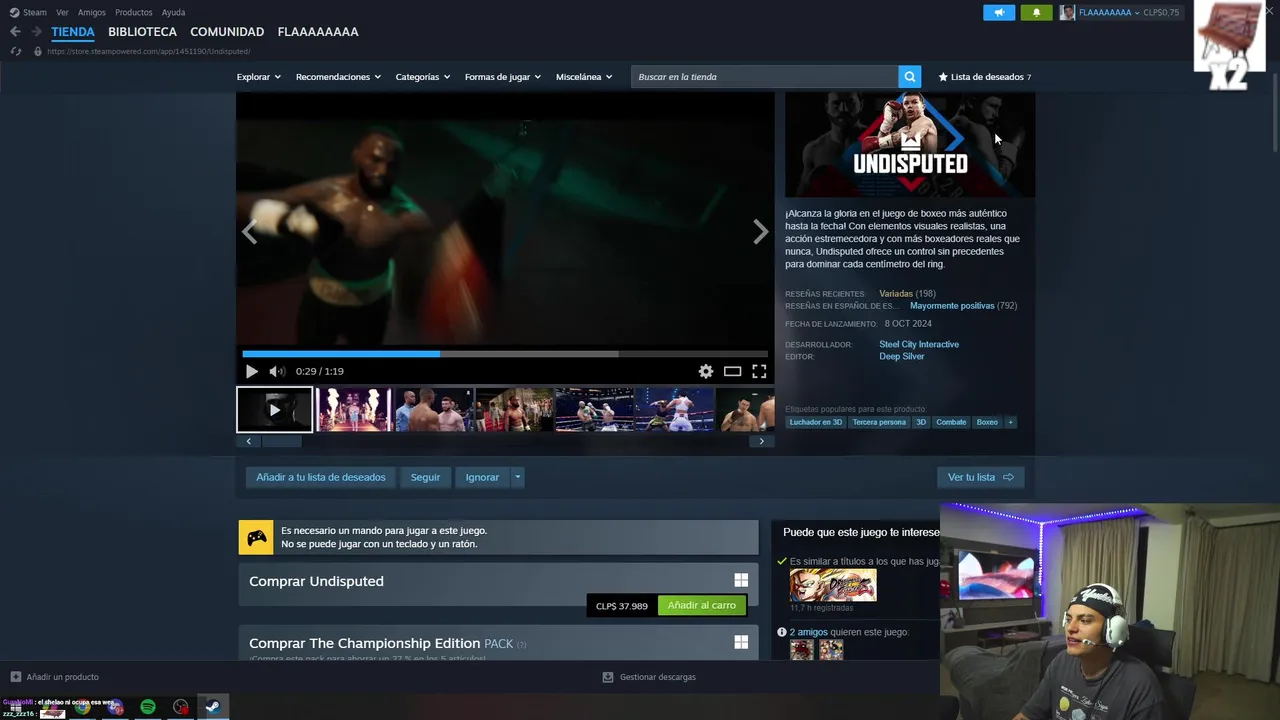Screen dimensions: 1280x720
Task: Open the Productos menu
Action: [133, 12]
